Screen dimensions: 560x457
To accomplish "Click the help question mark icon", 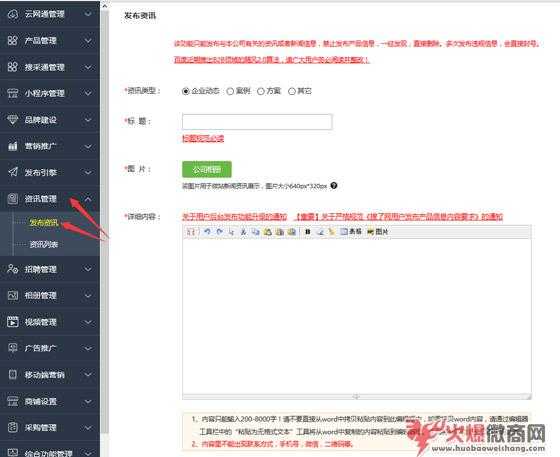I will pyautogui.click(x=334, y=186).
